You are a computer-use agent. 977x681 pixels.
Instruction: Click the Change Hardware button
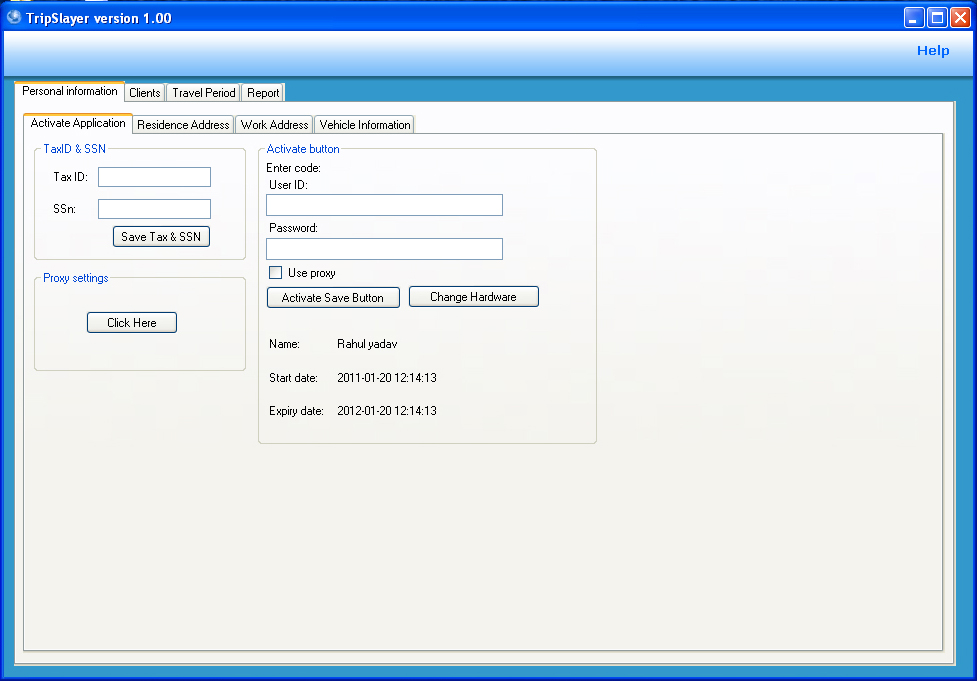tap(474, 297)
